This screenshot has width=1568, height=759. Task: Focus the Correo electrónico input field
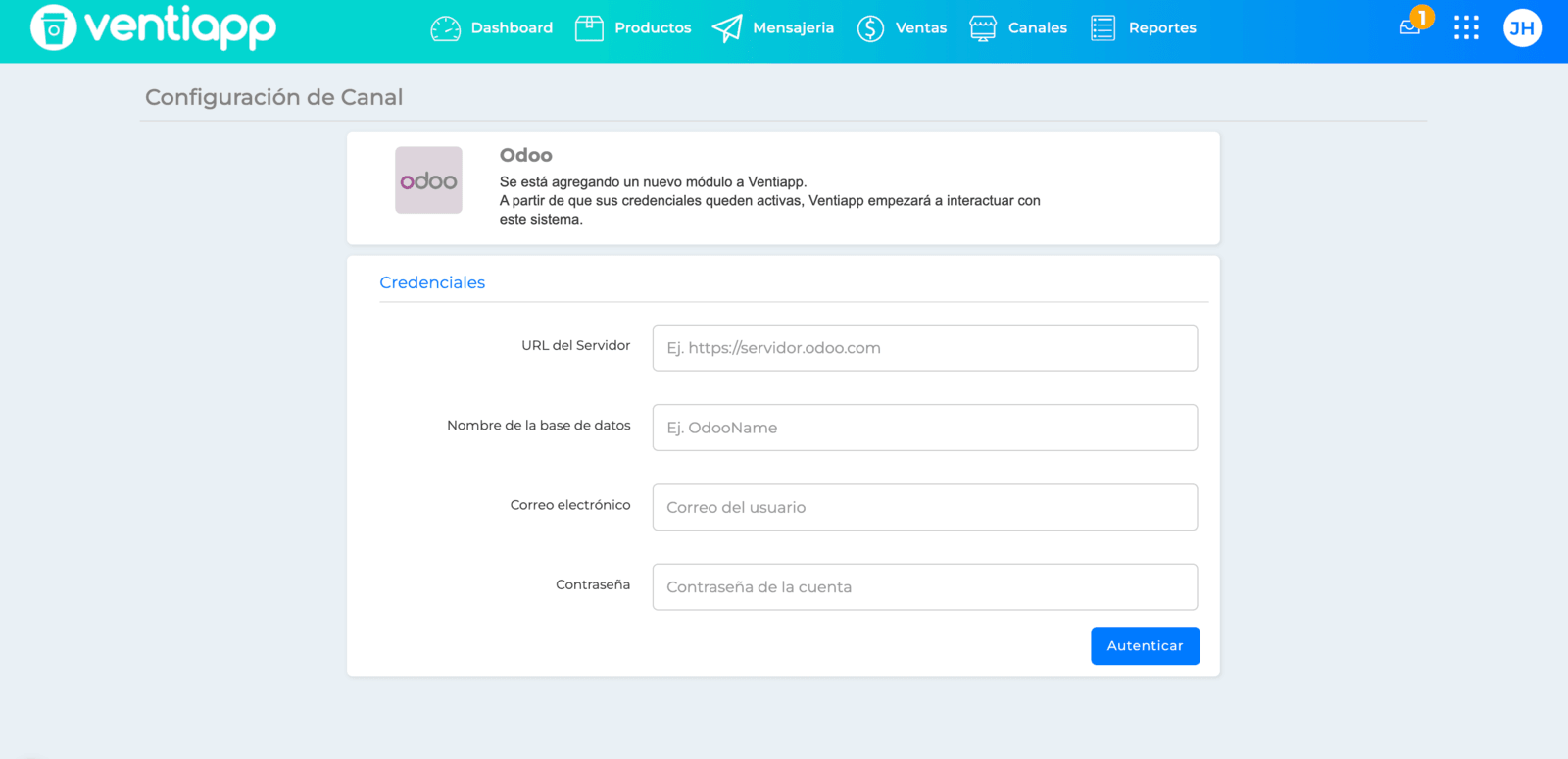[x=925, y=507]
